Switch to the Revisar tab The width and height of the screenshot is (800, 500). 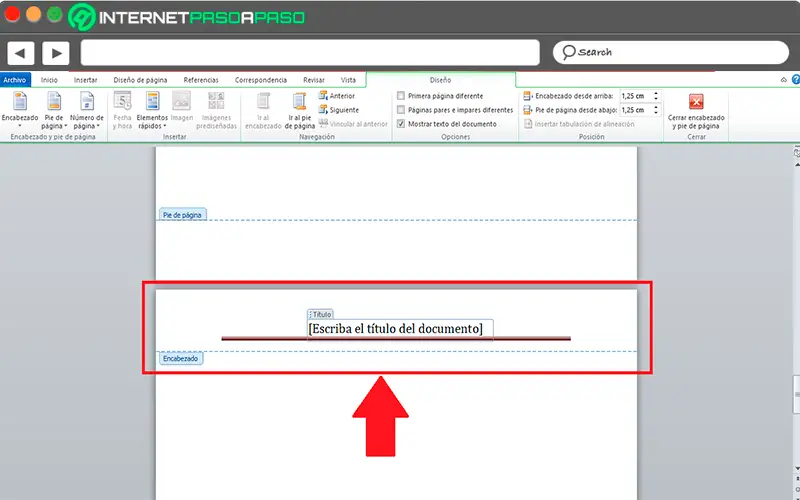[x=314, y=80]
